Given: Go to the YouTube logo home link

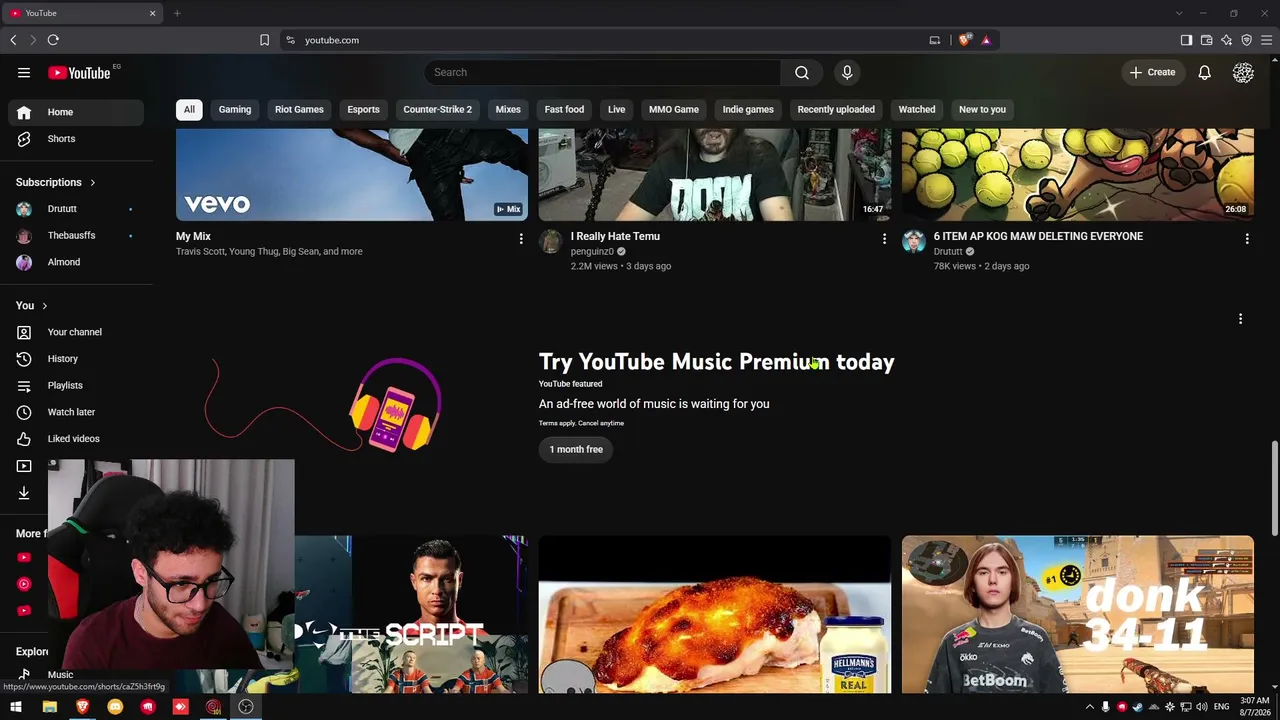Looking at the screenshot, I should pos(79,72).
